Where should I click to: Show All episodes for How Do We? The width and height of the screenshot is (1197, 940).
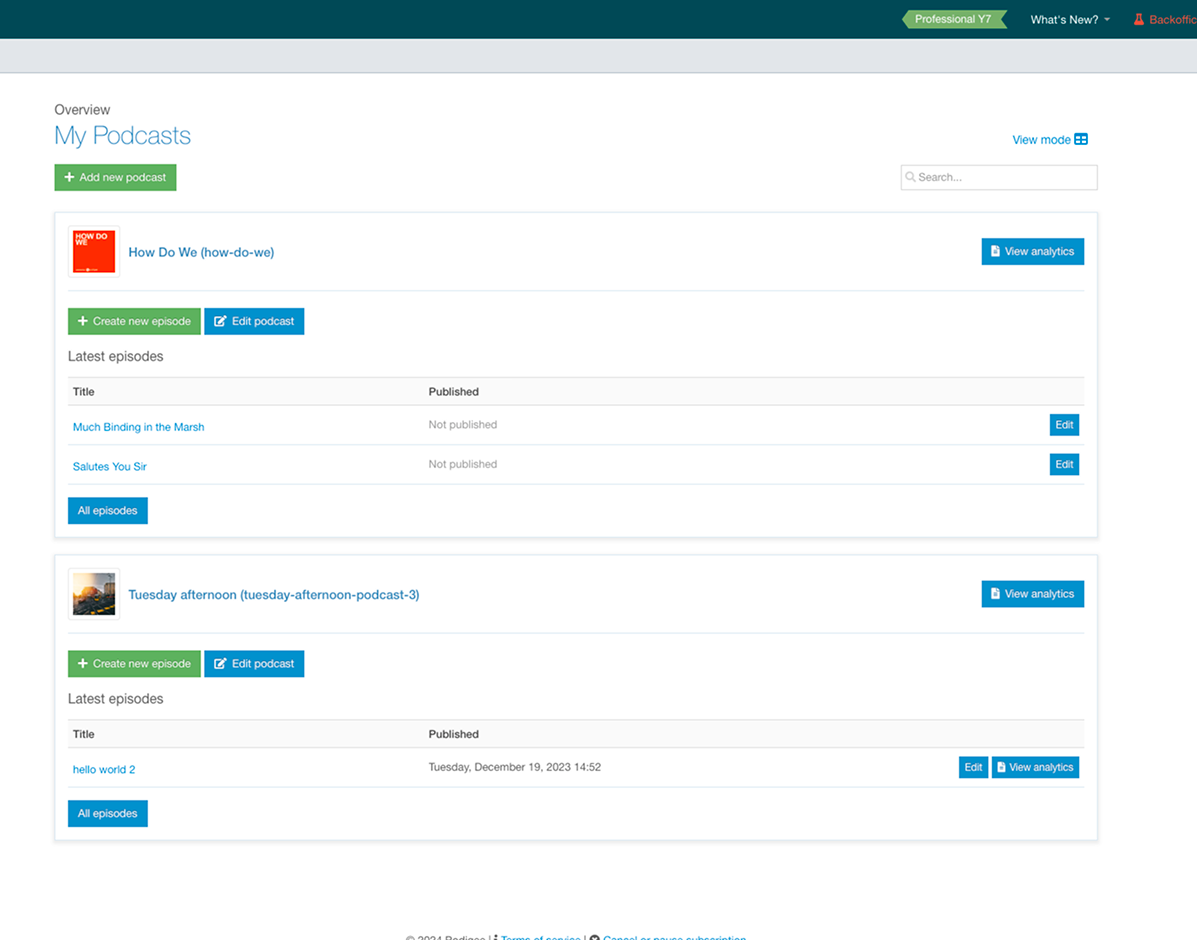(108, 511)
